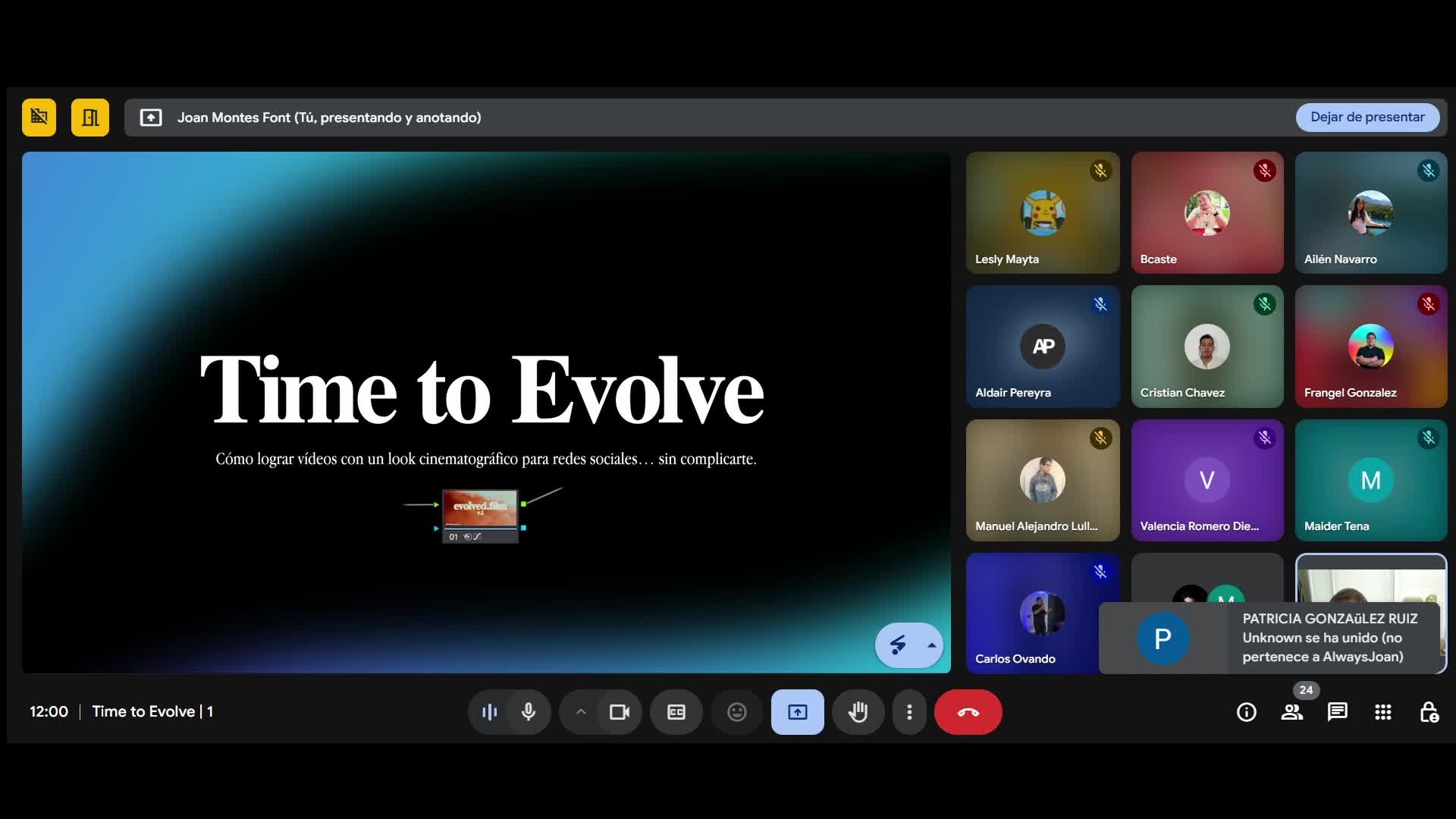Toggle closed captions
The height and width of the screenshot is (819, 1456).
click(676, 712)
